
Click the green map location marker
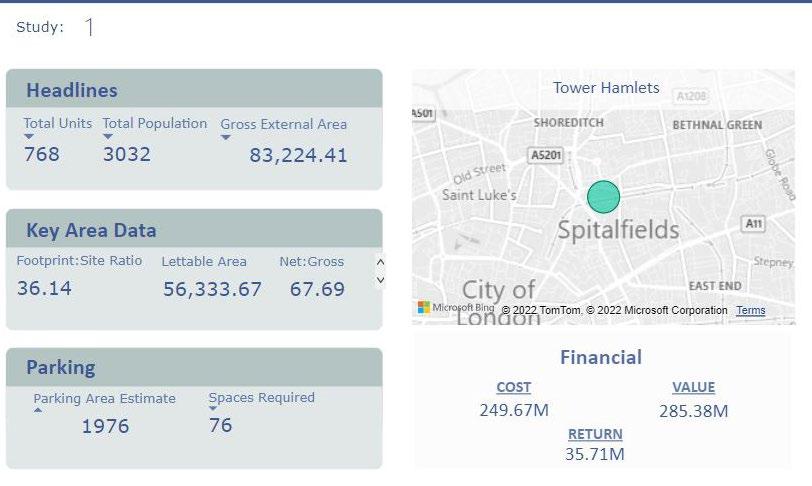603,196
